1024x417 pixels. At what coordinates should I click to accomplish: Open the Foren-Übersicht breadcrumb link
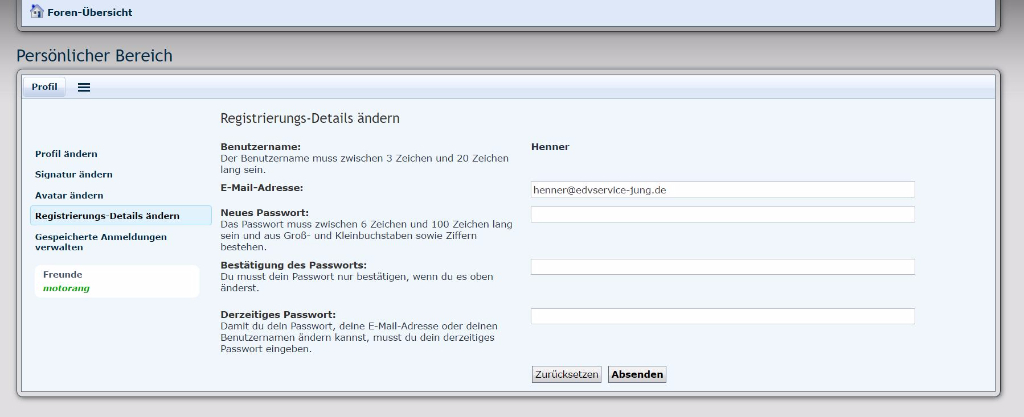point(90,13)
